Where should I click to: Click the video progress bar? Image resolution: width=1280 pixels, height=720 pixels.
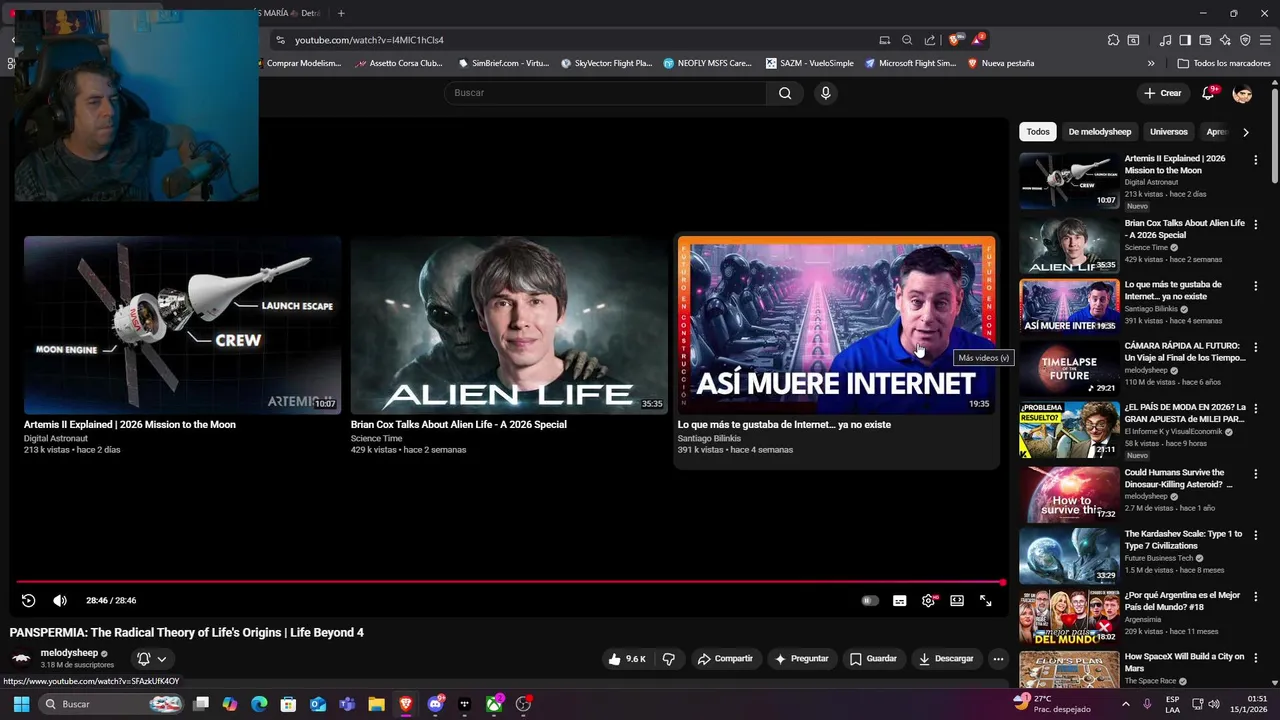pos(510,582)
